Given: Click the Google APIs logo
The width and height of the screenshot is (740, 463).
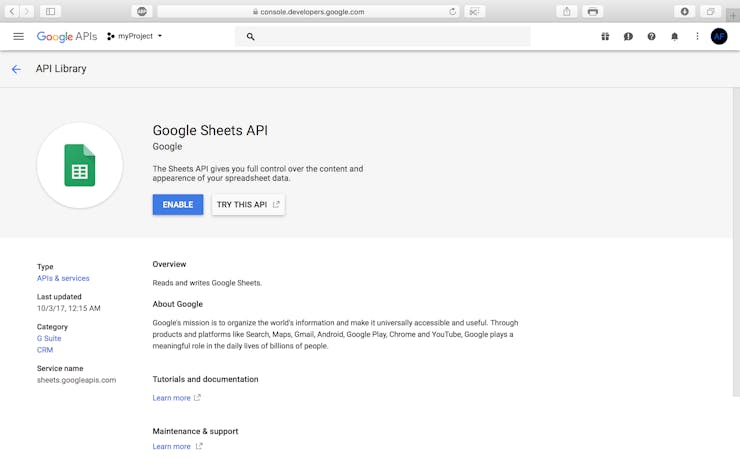Looking at the screenshot, I should (67, 36).
